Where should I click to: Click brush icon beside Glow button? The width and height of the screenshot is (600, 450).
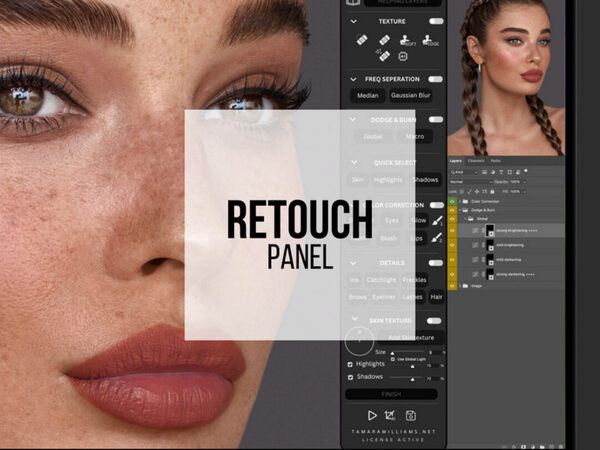[437, 219]
